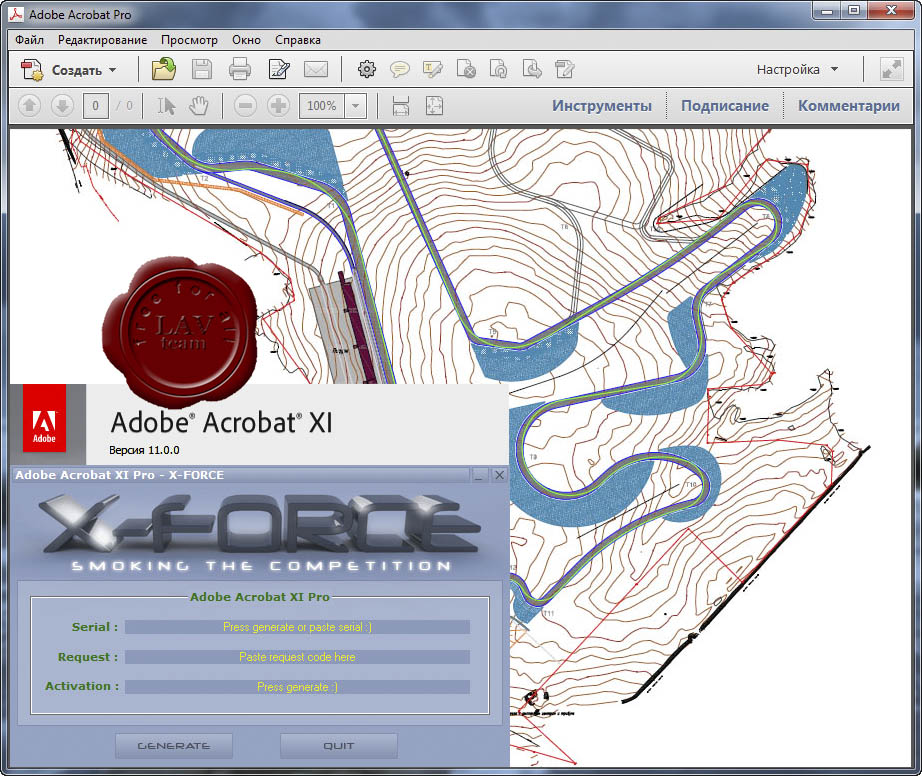Click the fit full page icon

pyautogui.click(x=434, y=106)
